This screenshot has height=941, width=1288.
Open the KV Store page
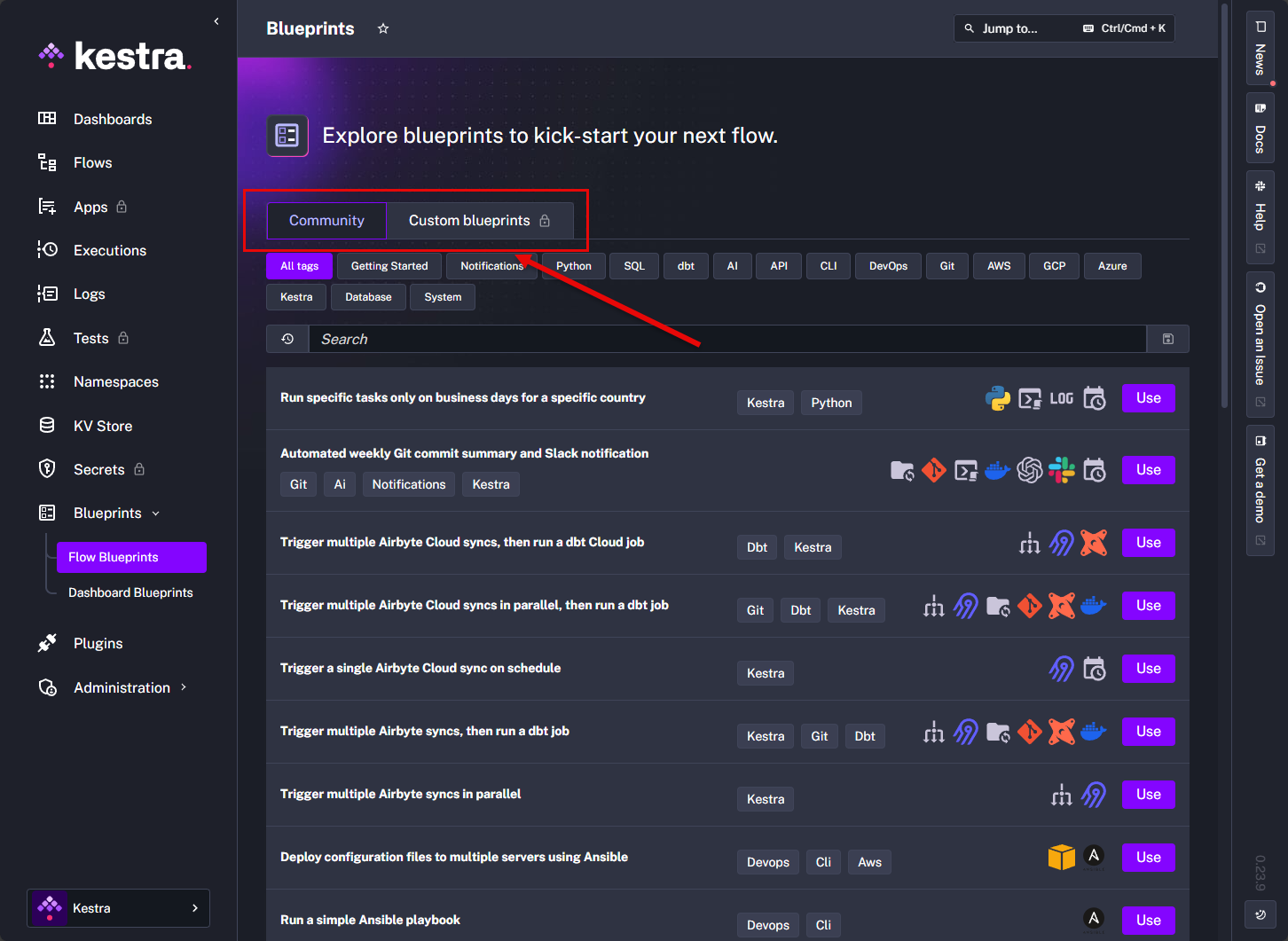(x=103, y=426)
